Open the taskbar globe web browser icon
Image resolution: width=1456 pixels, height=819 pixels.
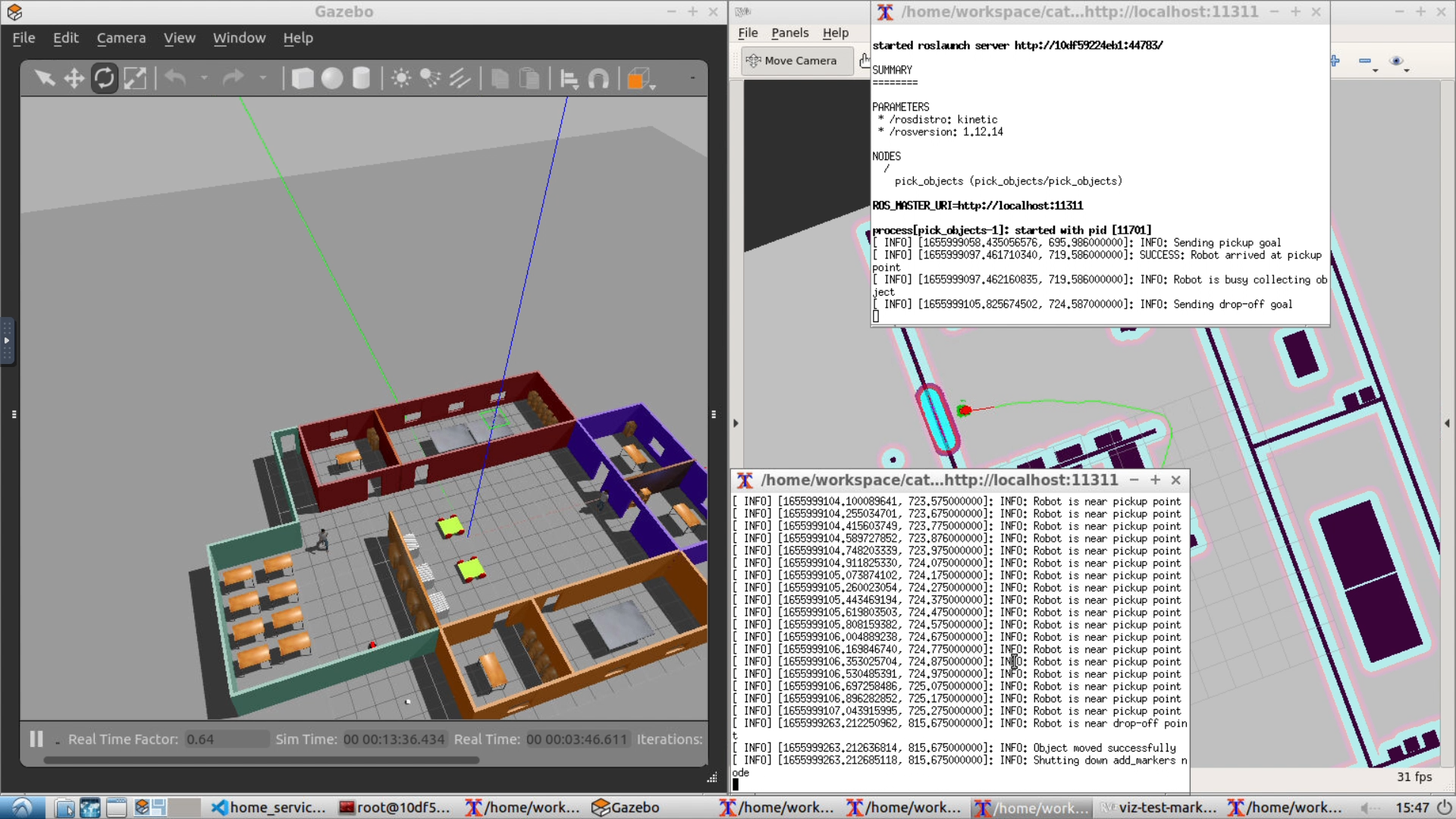(90, 808)
